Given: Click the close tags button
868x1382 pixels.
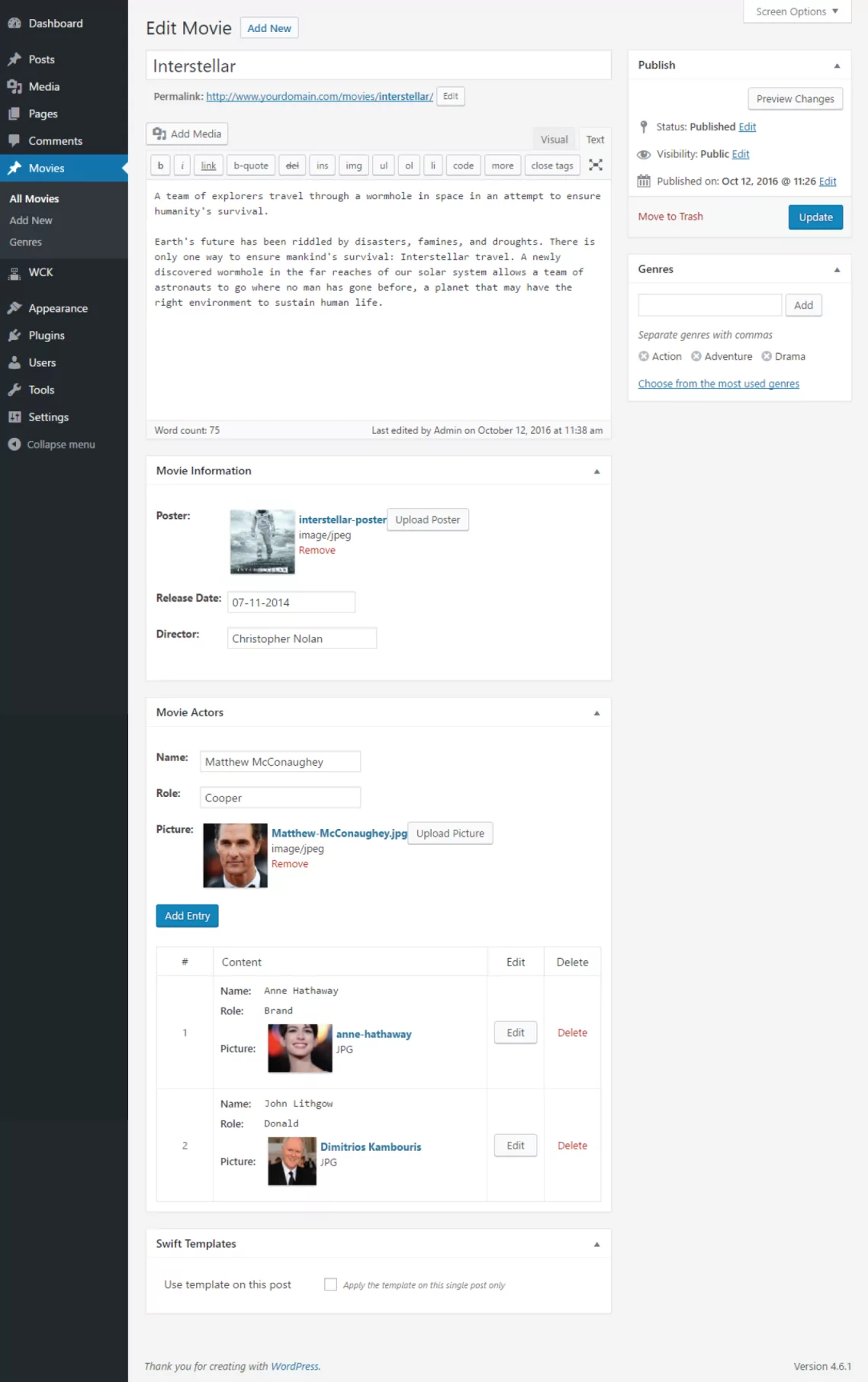Looking at the screenshot, I should [x=552, y=166].
